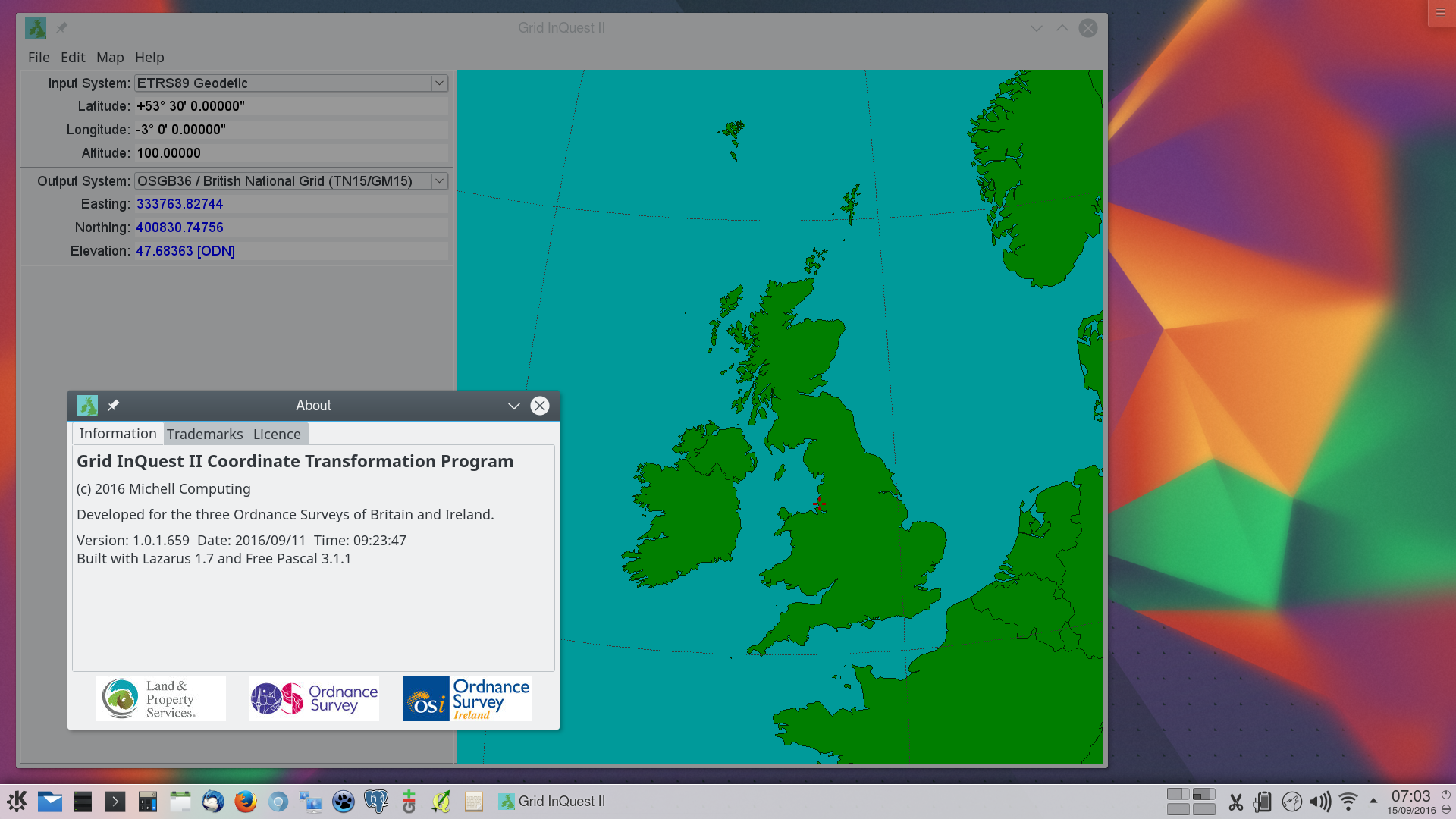Launch Firefox from the taskbar
Viewport: 1456px width, 819px height.
coord(246,802)
